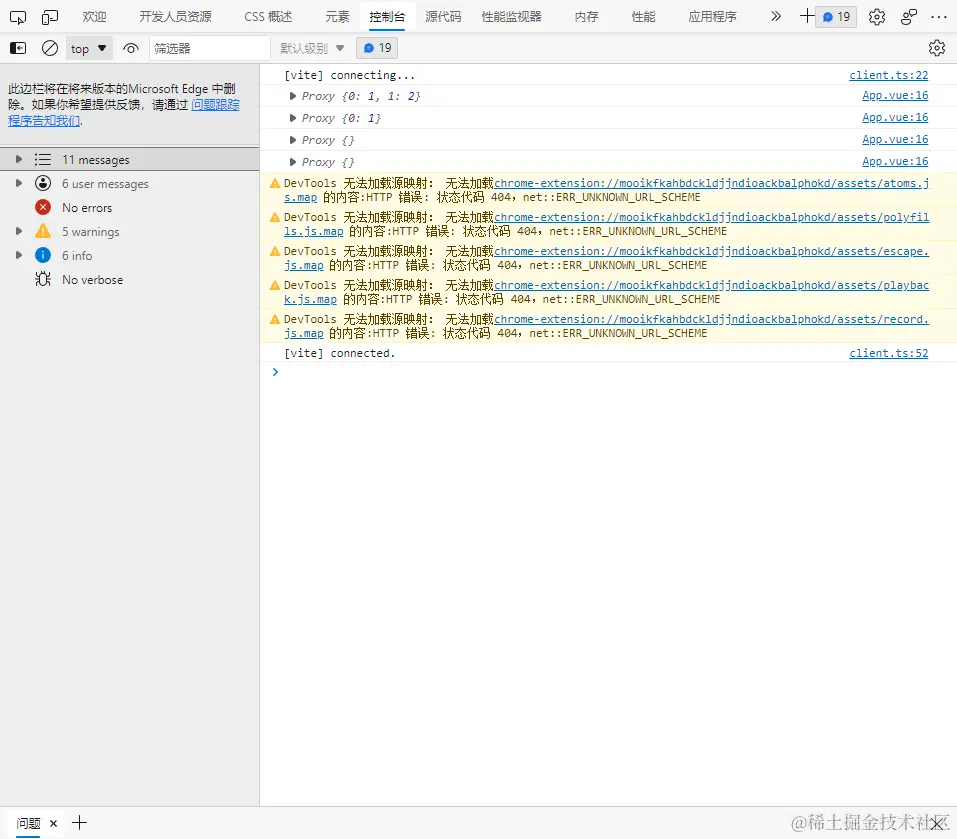Switch to the 源代码 tab

[443, 16]
